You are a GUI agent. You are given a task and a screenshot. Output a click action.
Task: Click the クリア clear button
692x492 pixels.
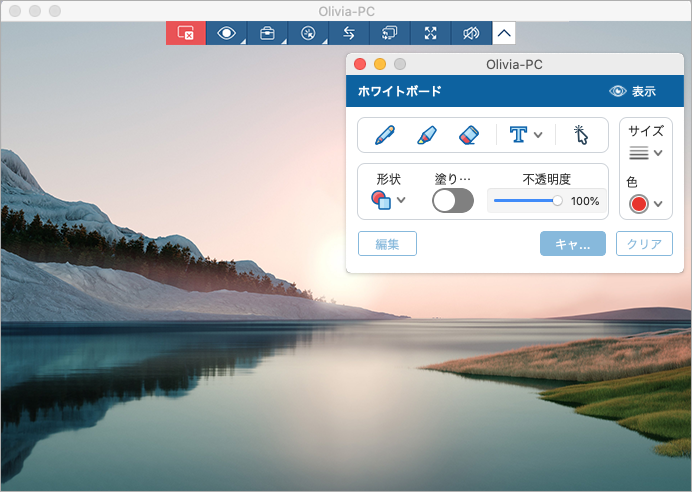point(643,244)
